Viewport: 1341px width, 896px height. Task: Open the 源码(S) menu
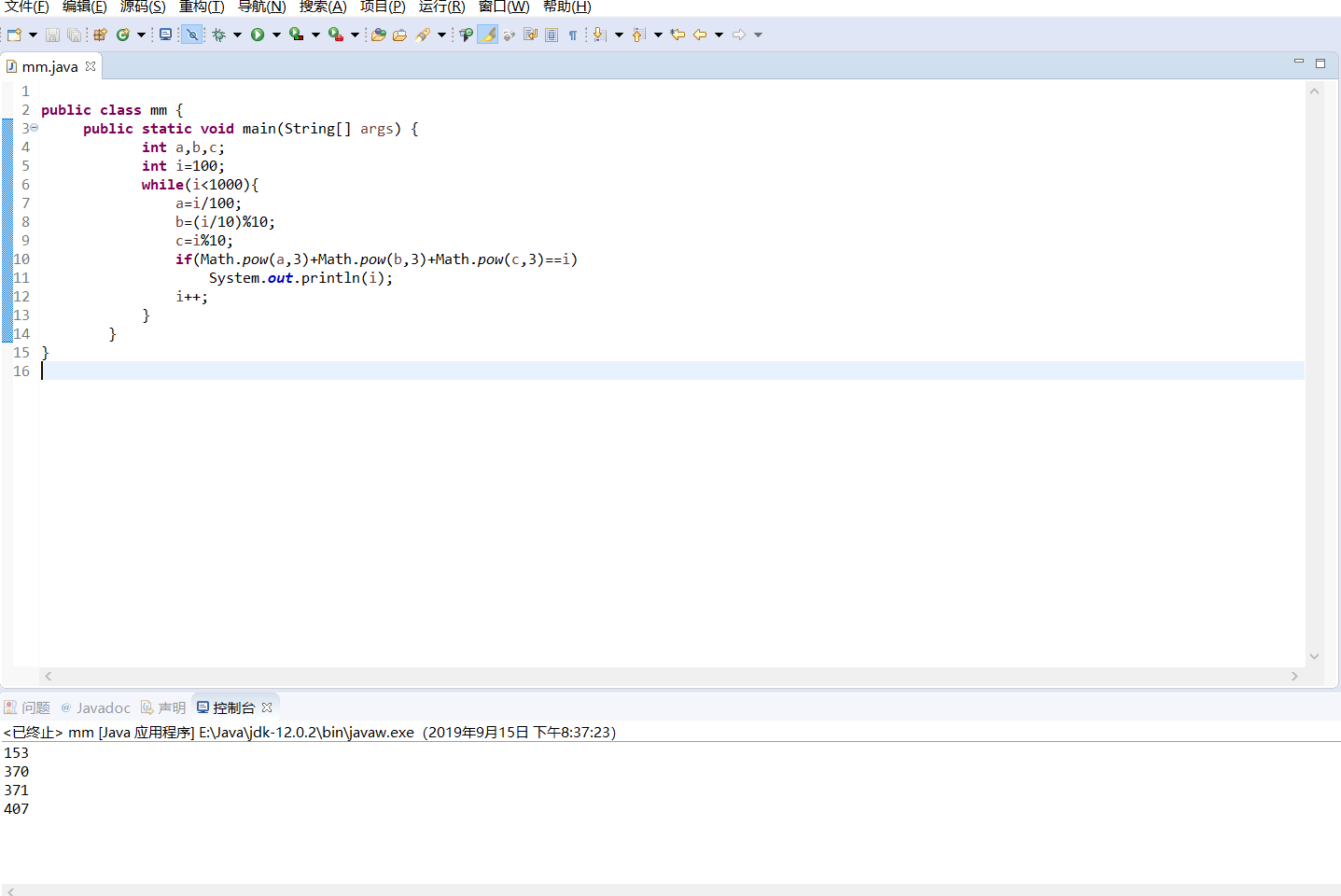(143, 7)
